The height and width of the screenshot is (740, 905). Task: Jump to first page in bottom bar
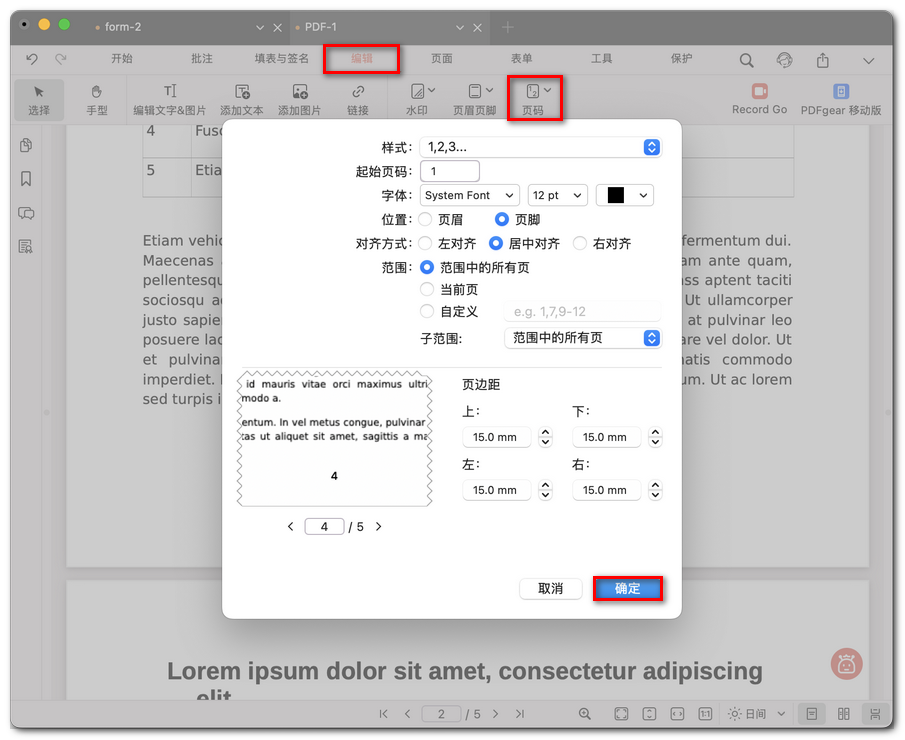pos(383,714)
